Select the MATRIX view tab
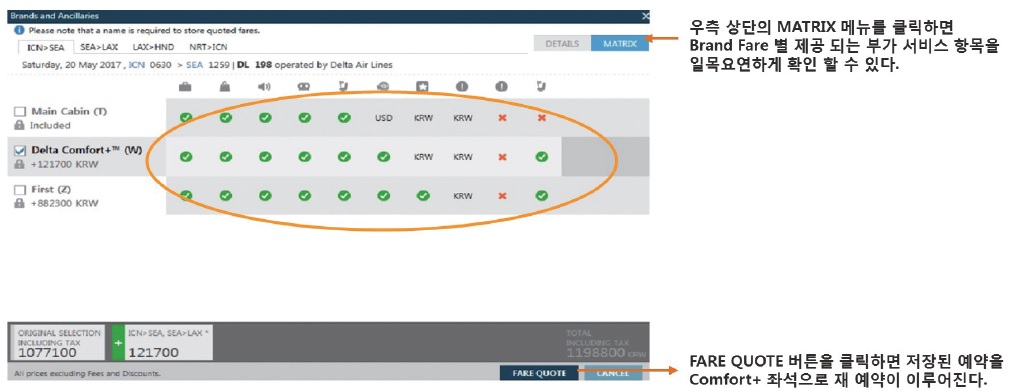This screenshot has width=1012, height=391. [x=620, y=44]
